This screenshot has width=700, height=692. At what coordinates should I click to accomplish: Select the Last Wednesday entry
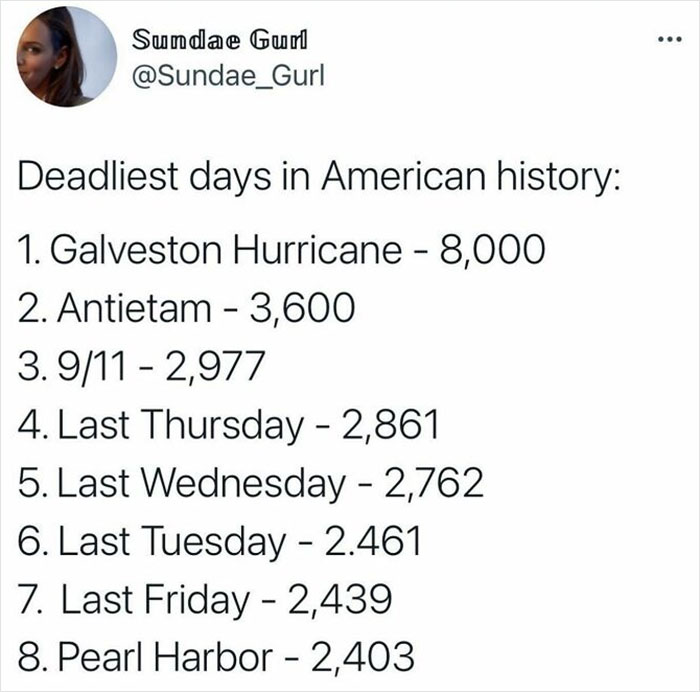click(195, 484)
